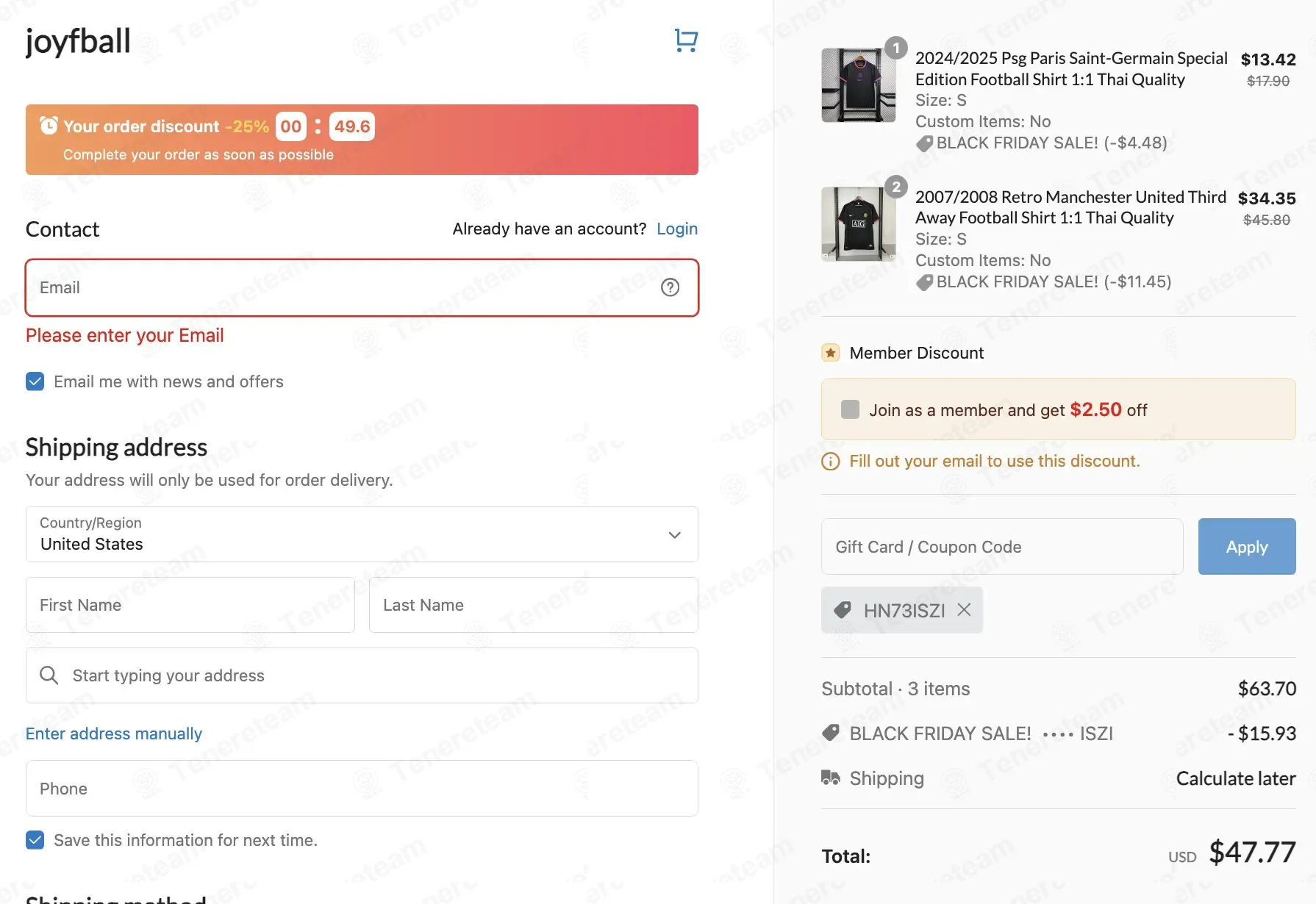1316x904 pixels.
Task: Focus the First Name field
Action: (190, 605)
